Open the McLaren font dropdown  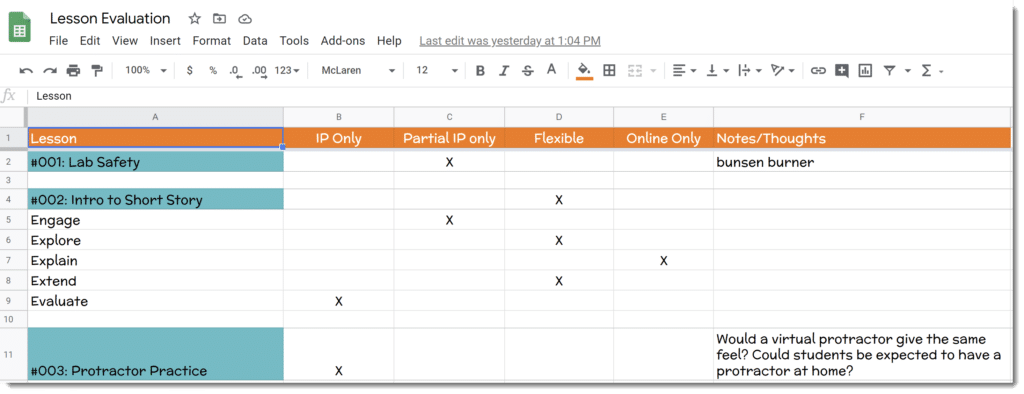(358, 71)
